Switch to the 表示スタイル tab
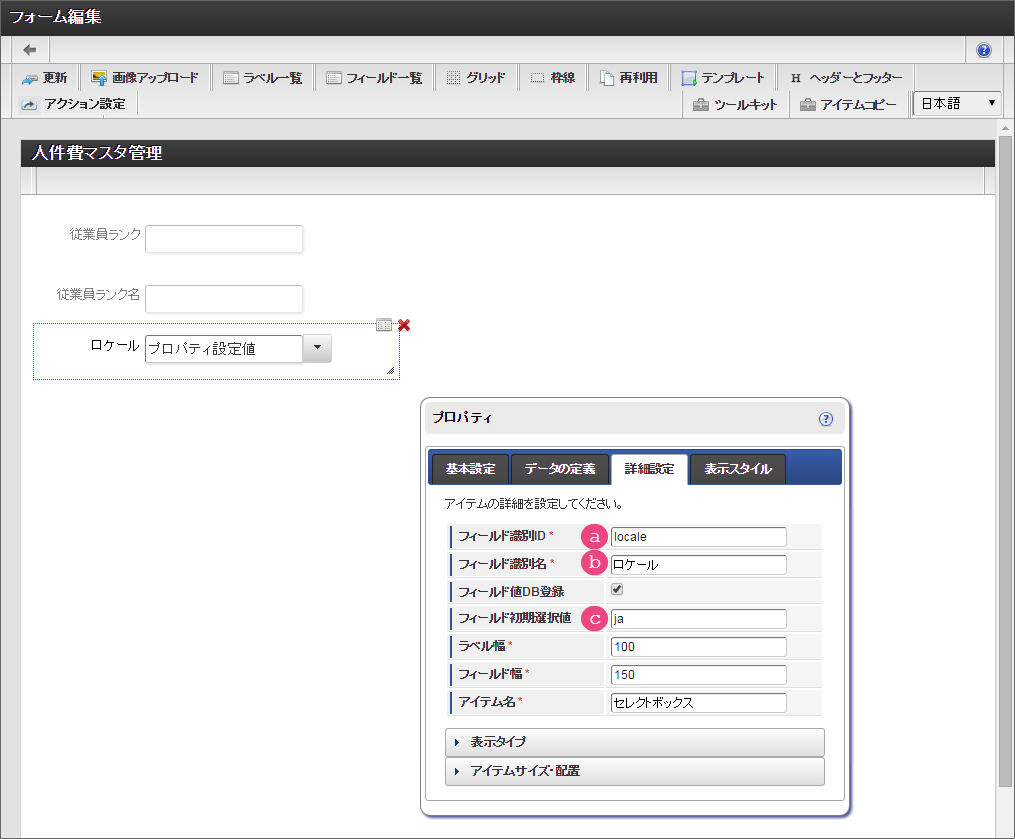 737,469
